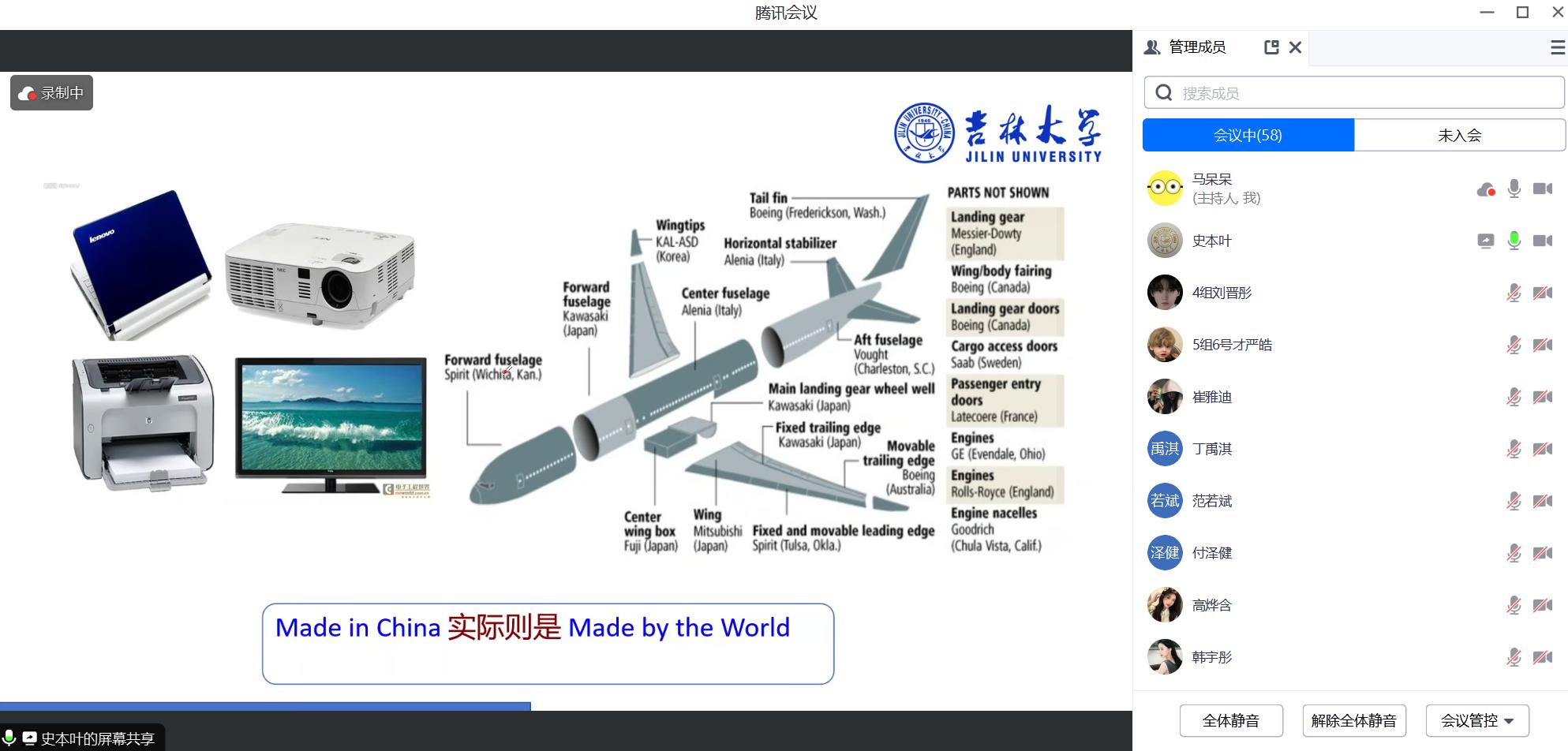Select member name 5组6号才严皓

click(1232, 345)
